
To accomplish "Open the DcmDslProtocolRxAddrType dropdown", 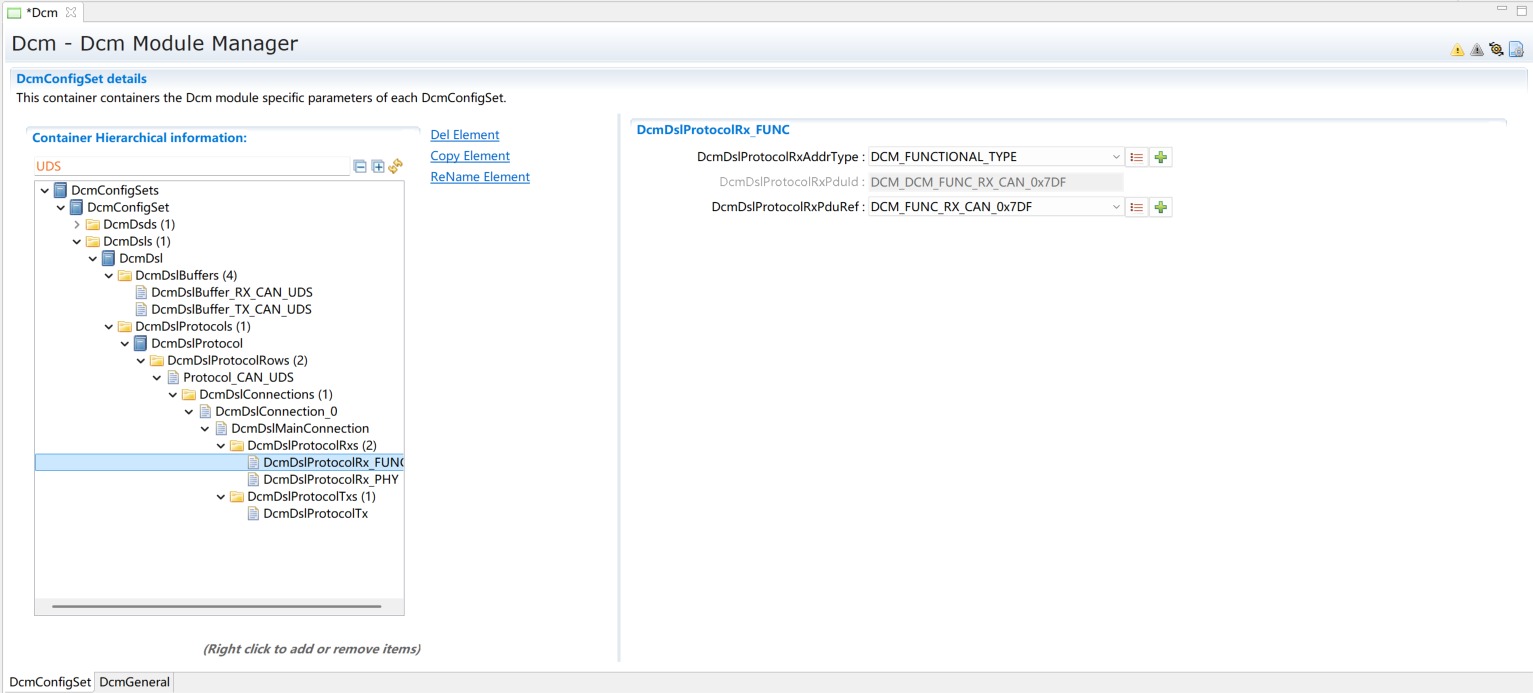I will pyautogui.click(x=1116, y=157).
